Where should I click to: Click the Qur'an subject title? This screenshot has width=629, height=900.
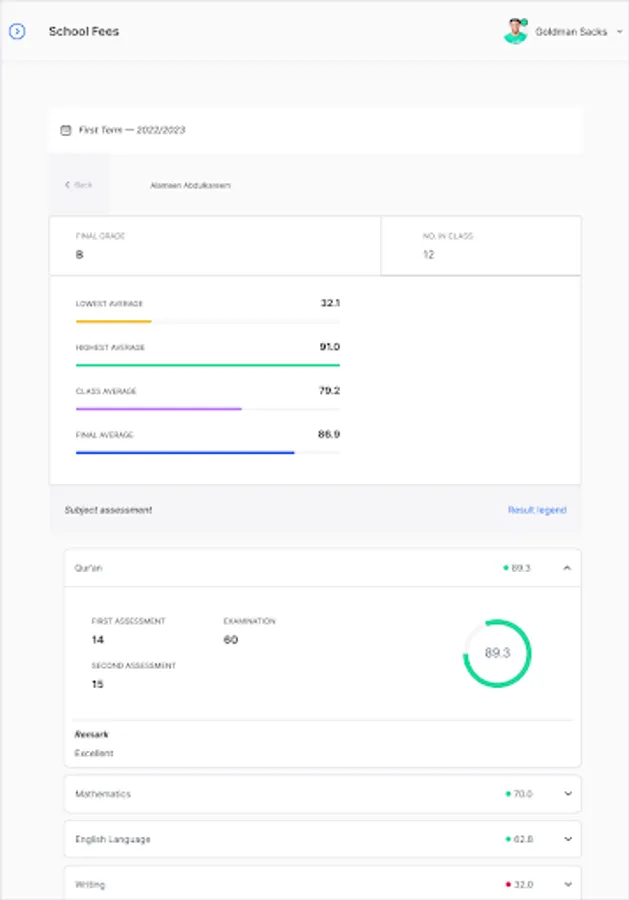point(88,568)
